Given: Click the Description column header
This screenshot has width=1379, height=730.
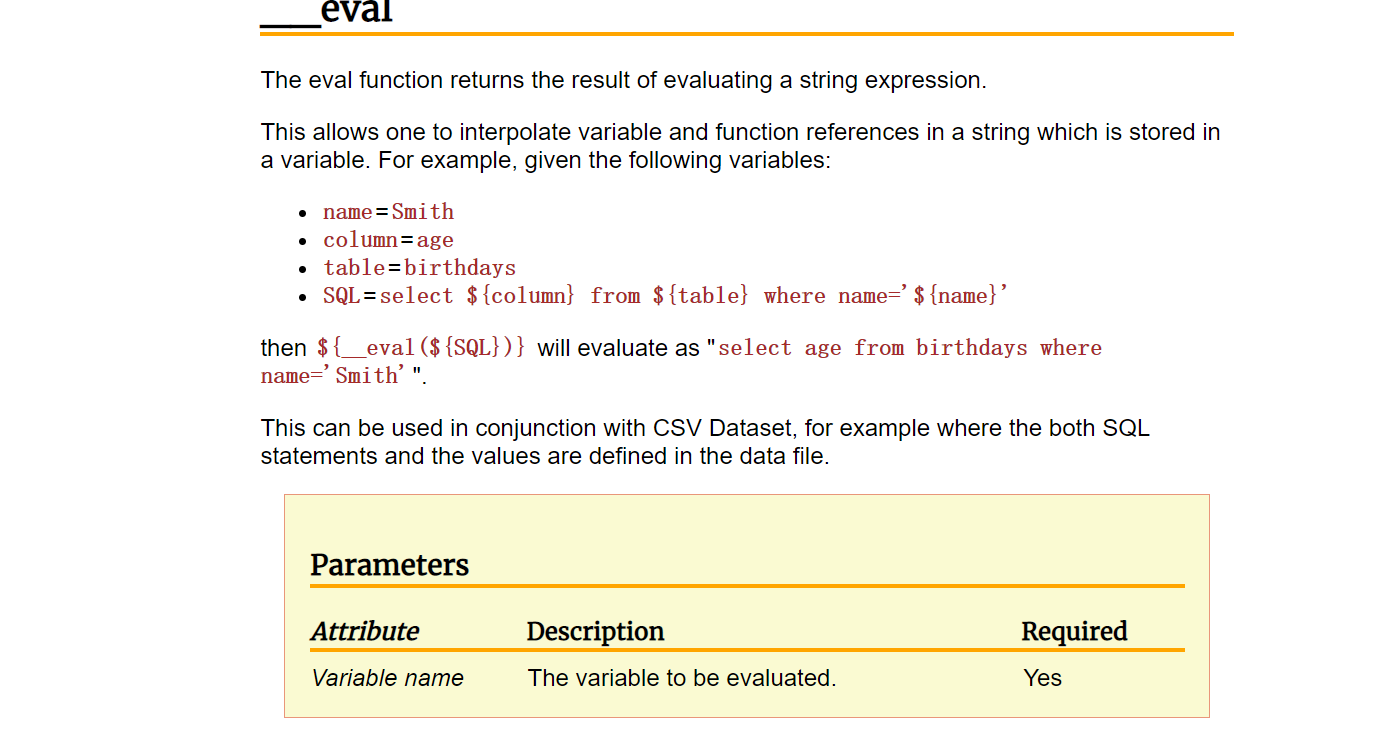Looking at the screenshot, I should (595, 631).
